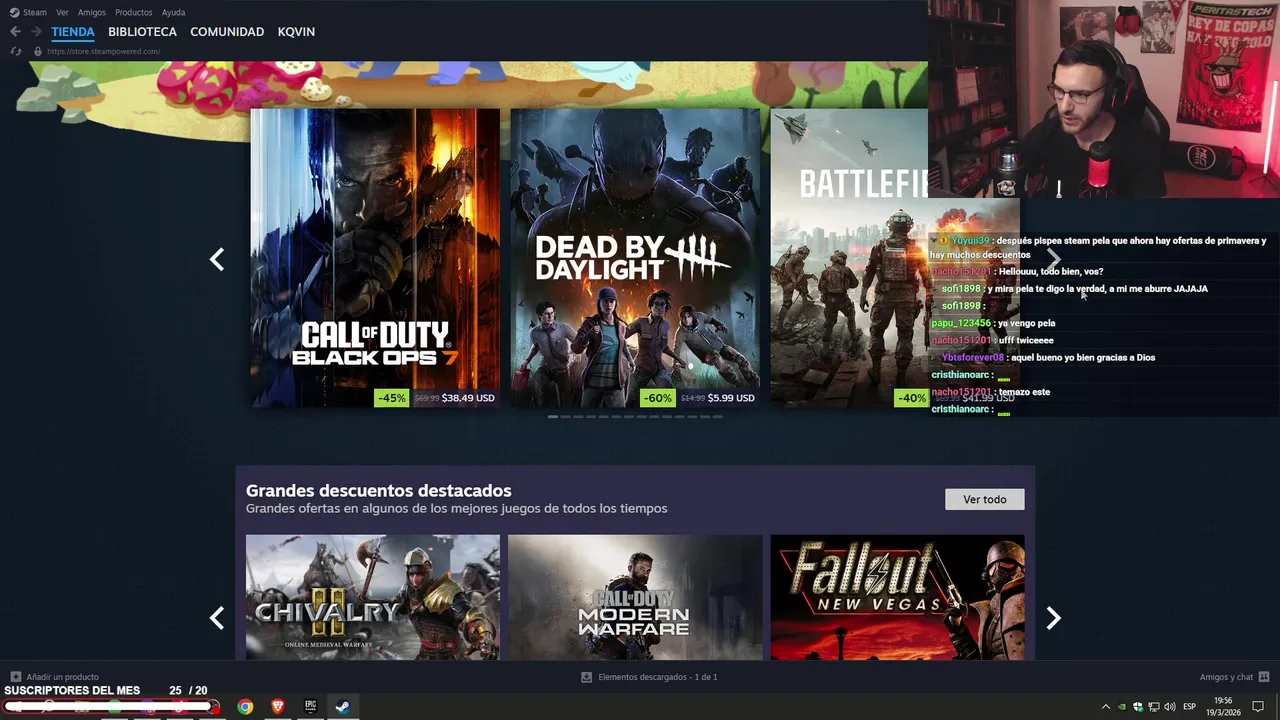Image resolution: width=1280 pixels, height=720 pixels.
Task: Open the Call of Duty Black Ops 7 capsule
Action: pyautogui.click(x=375, y=258)
